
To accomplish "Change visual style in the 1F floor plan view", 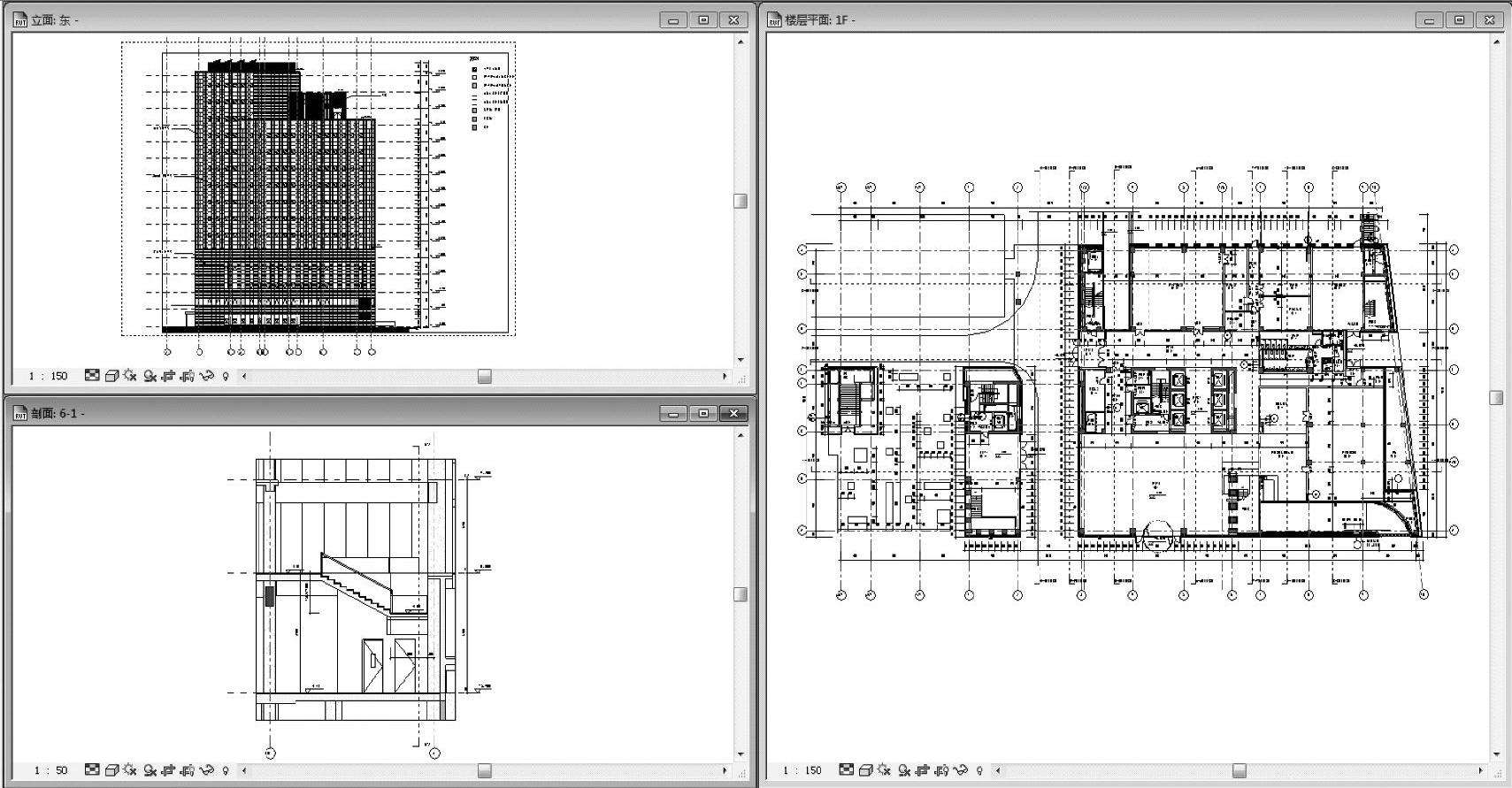I will click(866, 770).
